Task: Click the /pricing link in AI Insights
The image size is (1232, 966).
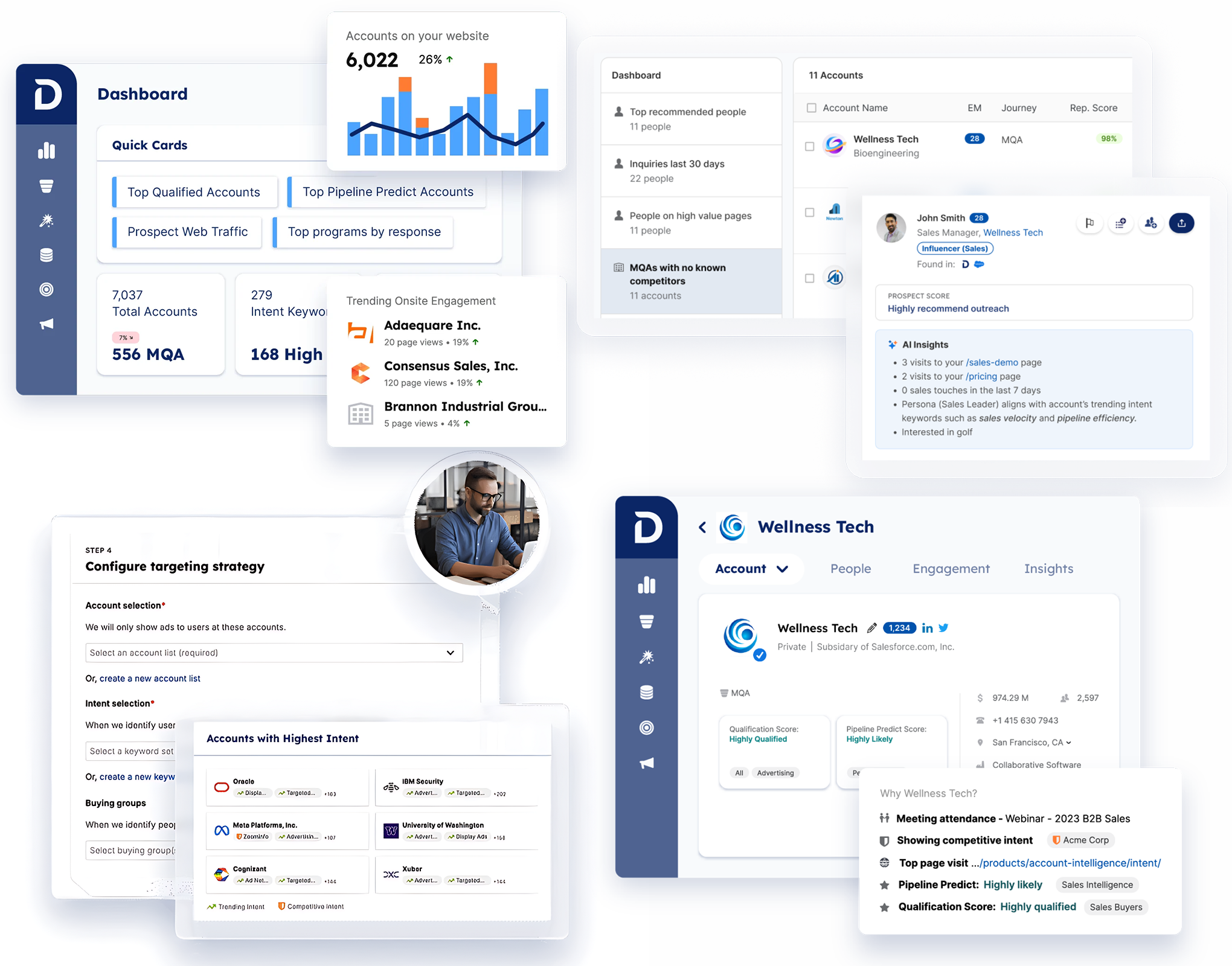Action: tap(981, 377)
